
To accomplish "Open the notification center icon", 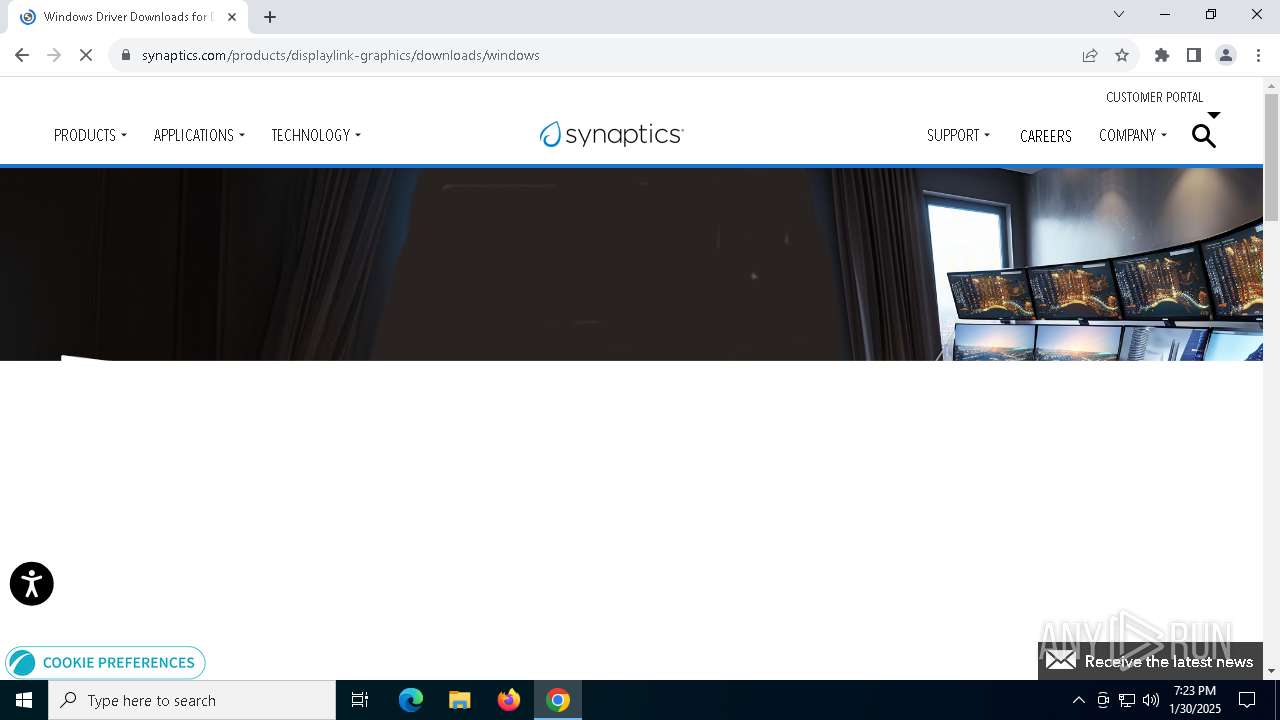I will (1247, 700).
